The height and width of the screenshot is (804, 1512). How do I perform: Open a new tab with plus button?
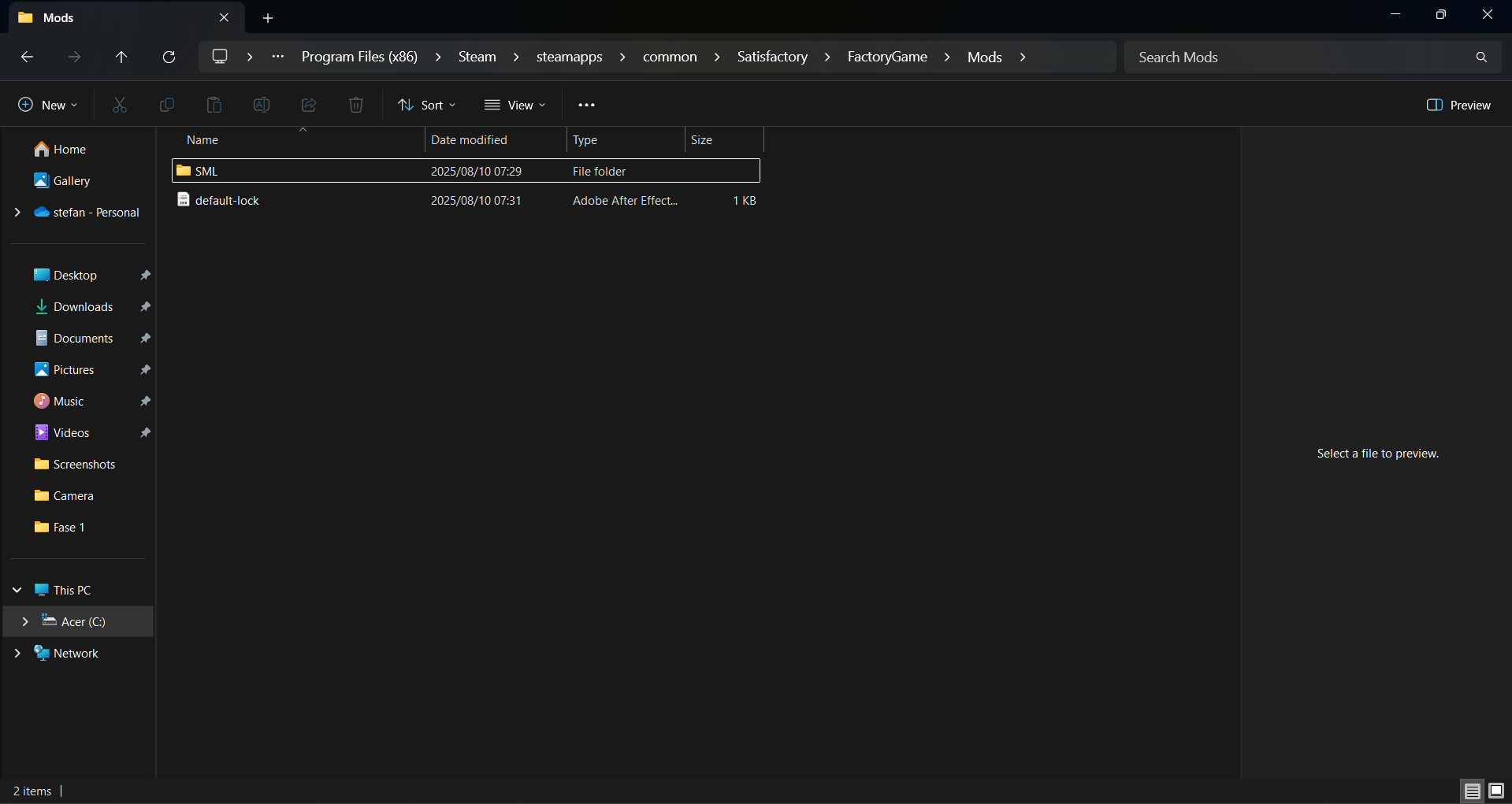268,17
